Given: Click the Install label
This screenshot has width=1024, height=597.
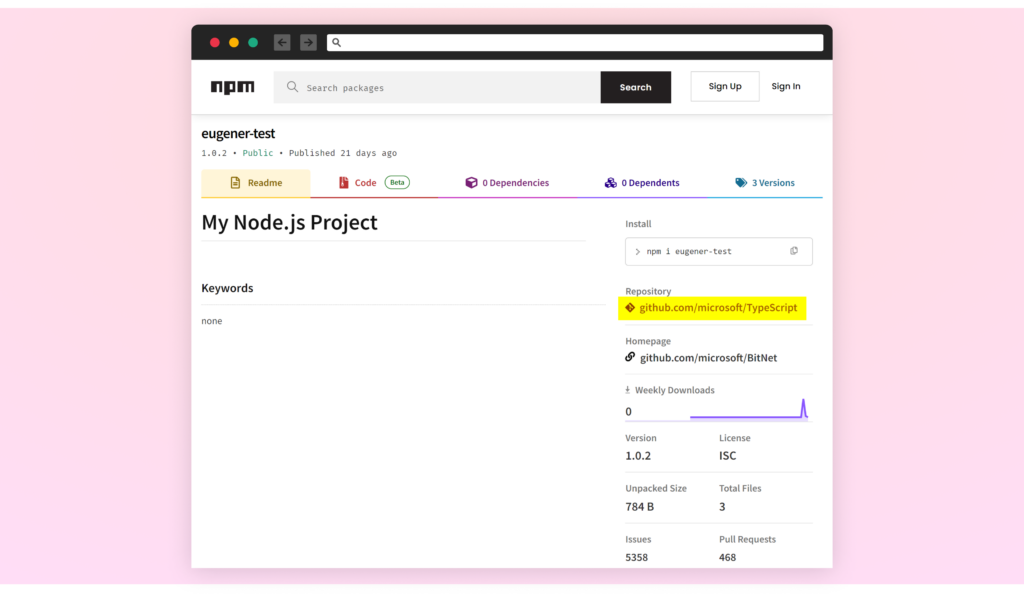Looking at the screenshot, I should pos(638,223).
